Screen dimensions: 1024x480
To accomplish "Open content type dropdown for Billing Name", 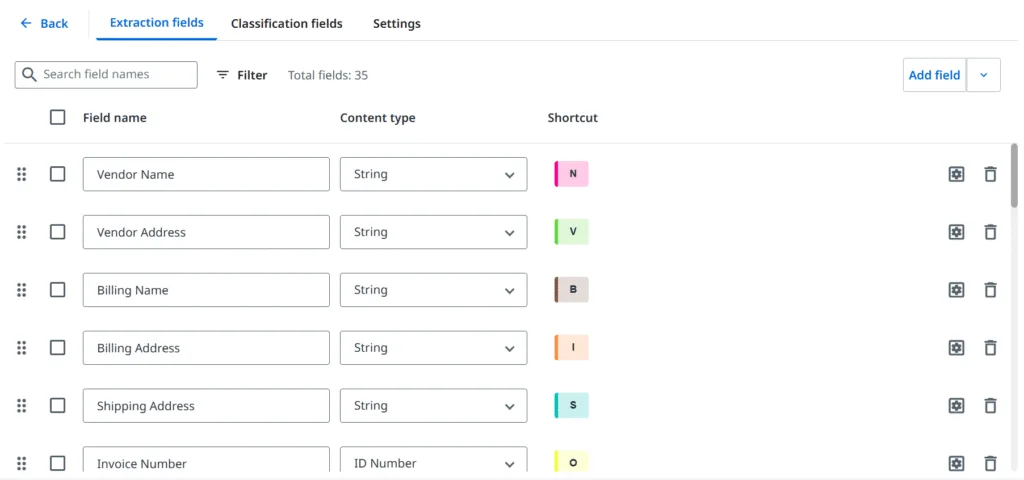I will tap(434, 290).
